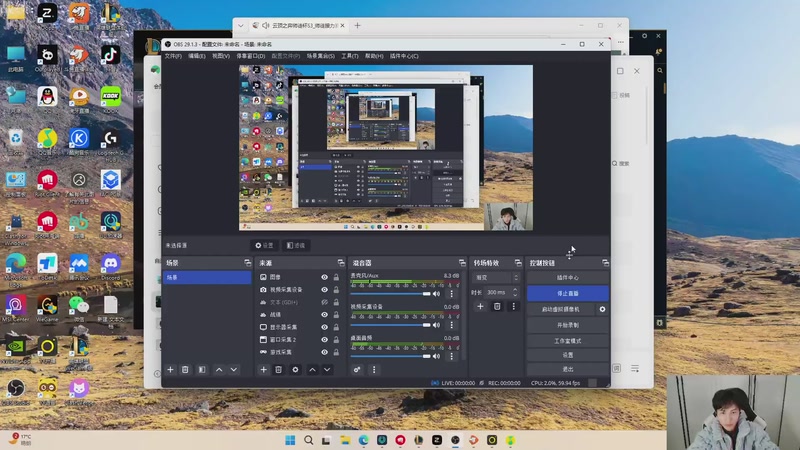Open the transition type dropdown
Image resolution: width=800 pixels, height=450 pixels.
pyautogui.click(x=496, y=277)
